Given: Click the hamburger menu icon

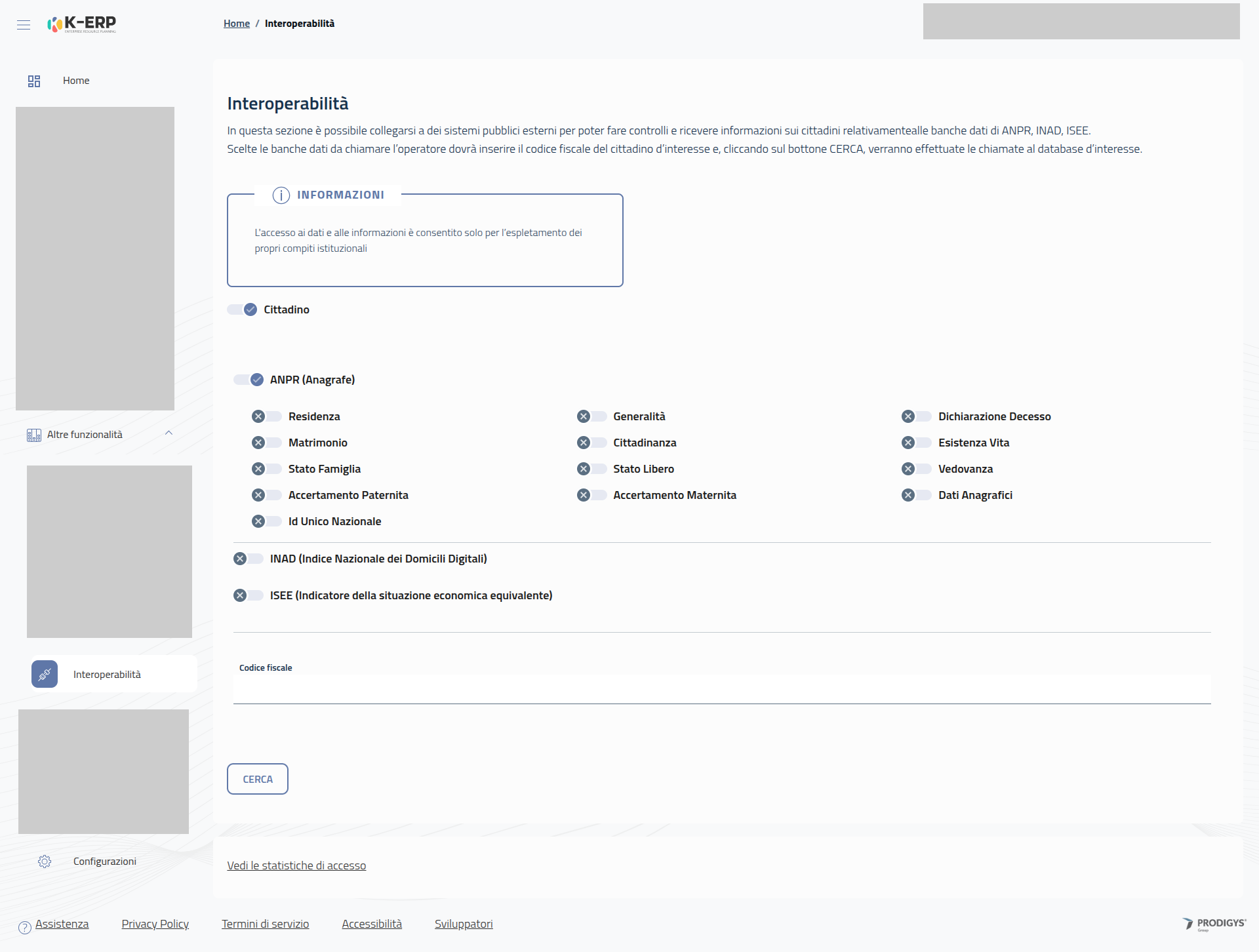Looking at the screenshot, I should pos(24,25).
